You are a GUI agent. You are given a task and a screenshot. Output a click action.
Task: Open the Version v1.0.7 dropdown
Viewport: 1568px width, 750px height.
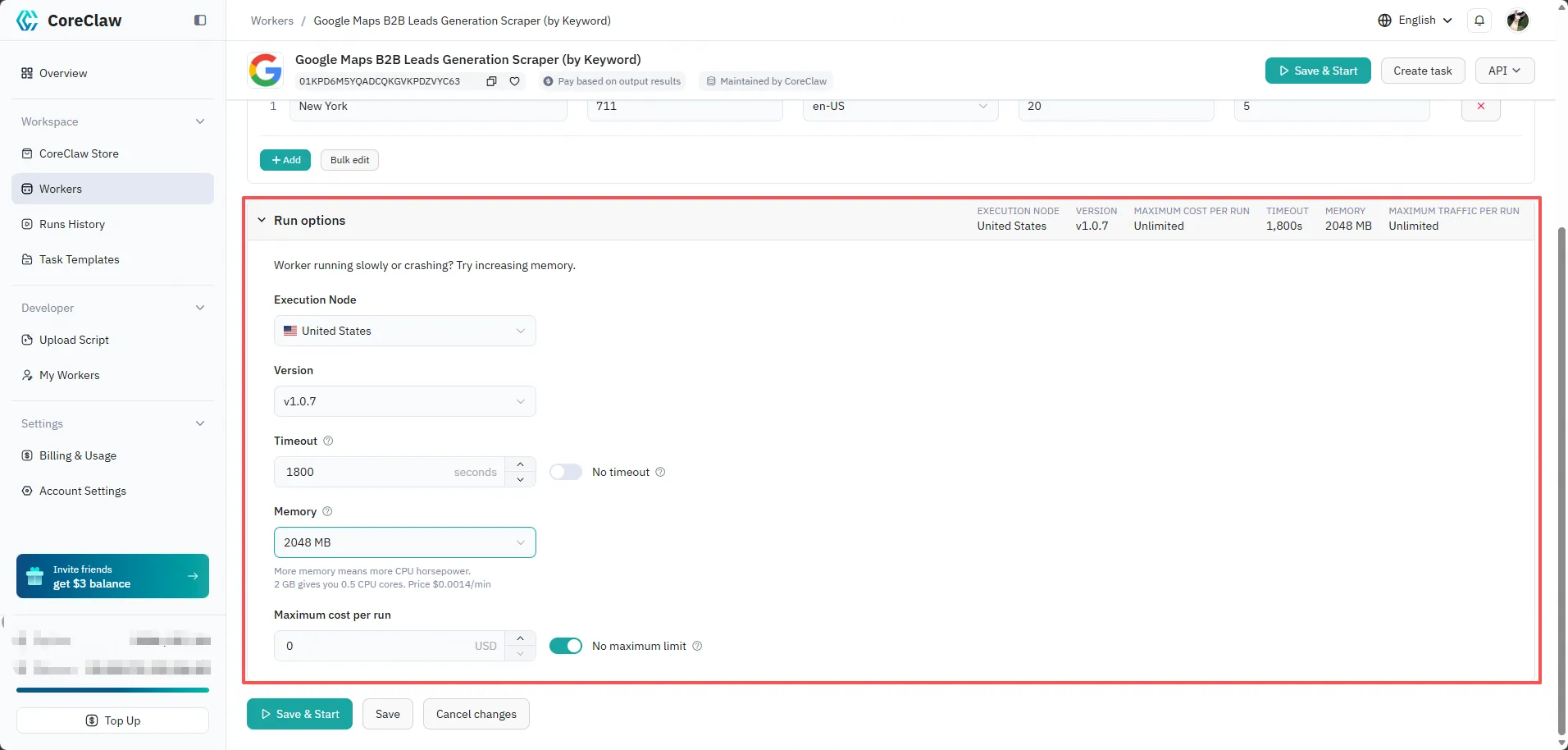[x=405, y=401]
